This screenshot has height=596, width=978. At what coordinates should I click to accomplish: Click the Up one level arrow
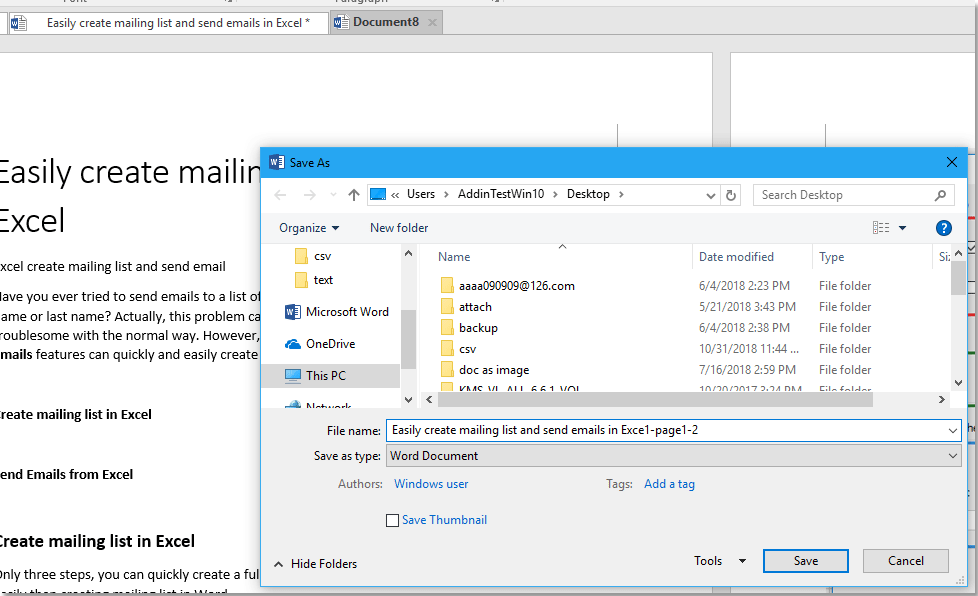353,195
